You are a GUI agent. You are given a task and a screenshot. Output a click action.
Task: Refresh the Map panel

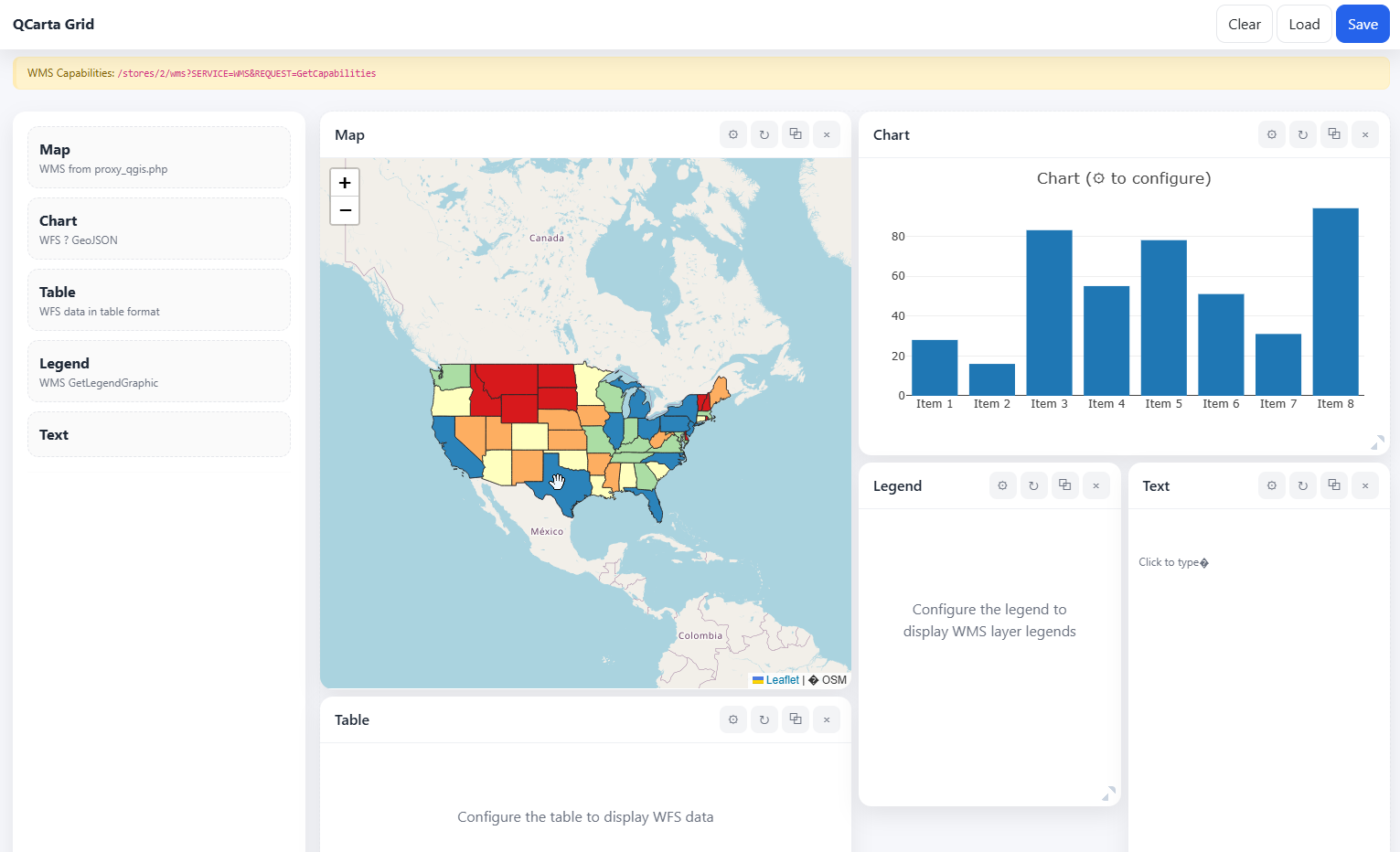tap(764, 134)
